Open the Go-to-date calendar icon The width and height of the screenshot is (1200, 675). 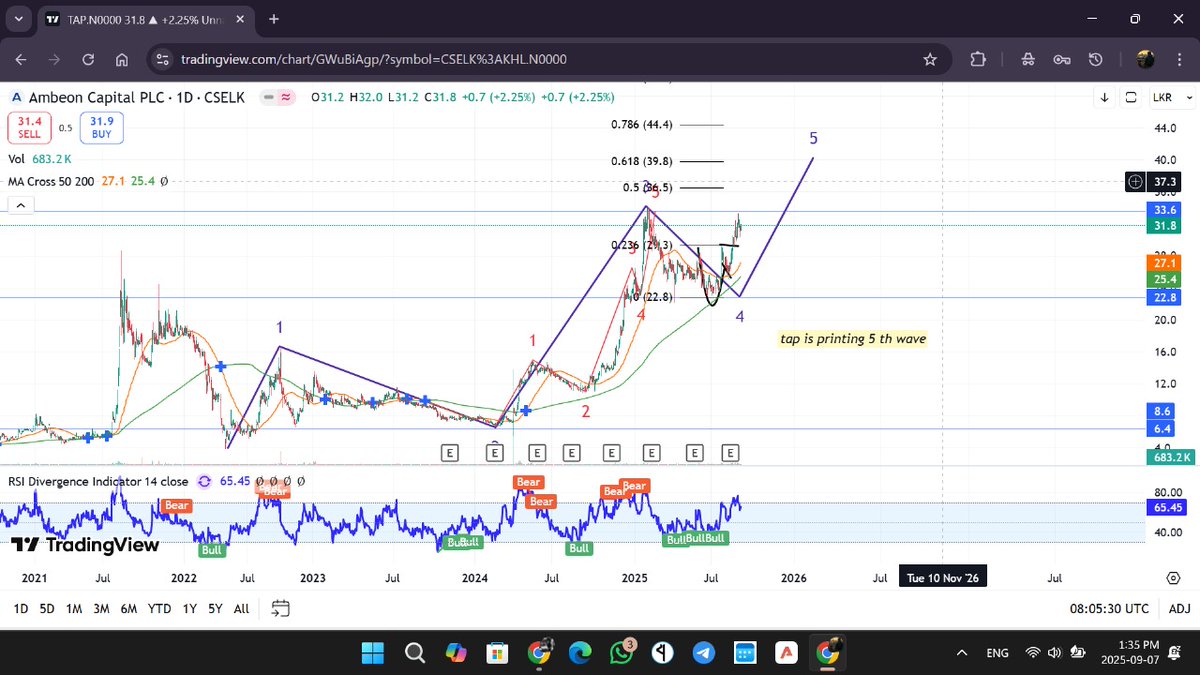click(279, 607)
